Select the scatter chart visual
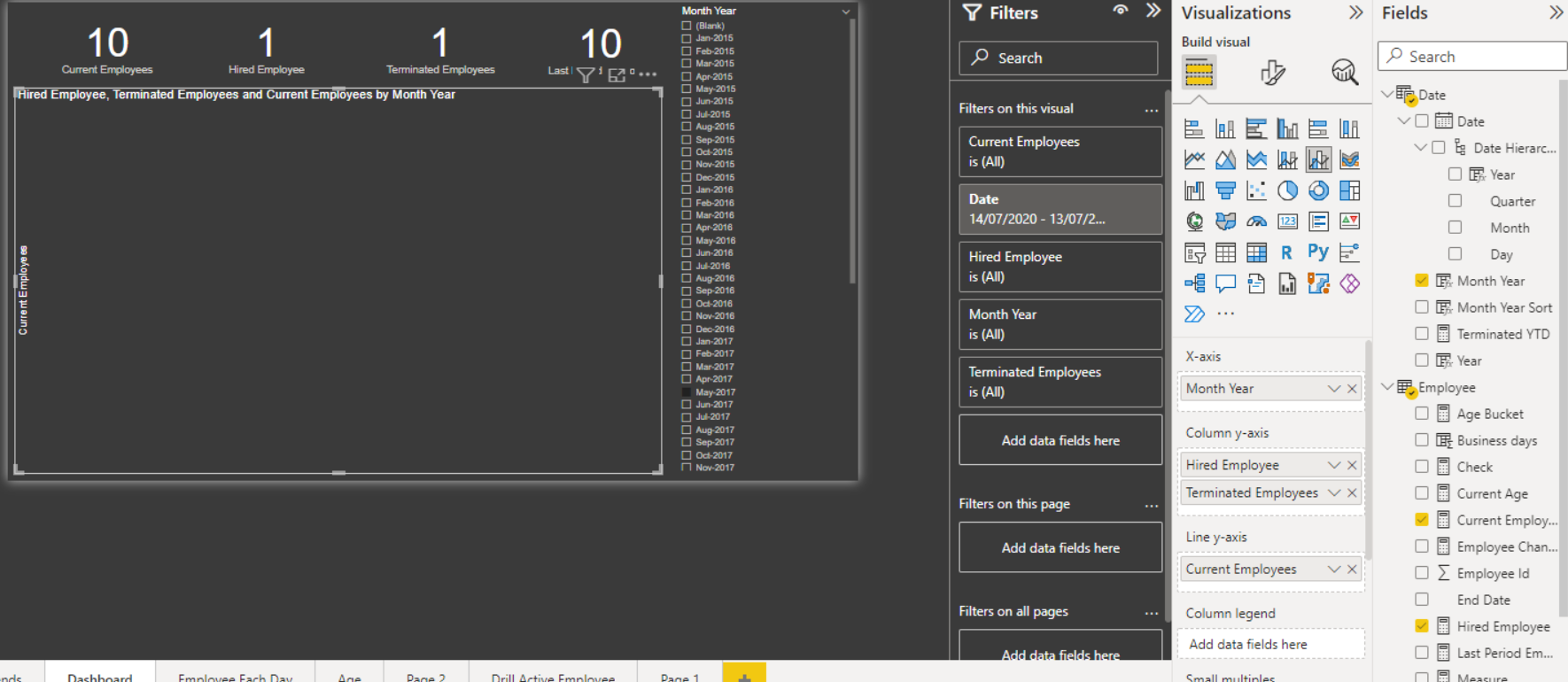The height and width of the screenshot is (682, 1568). tap(1256, 191)
